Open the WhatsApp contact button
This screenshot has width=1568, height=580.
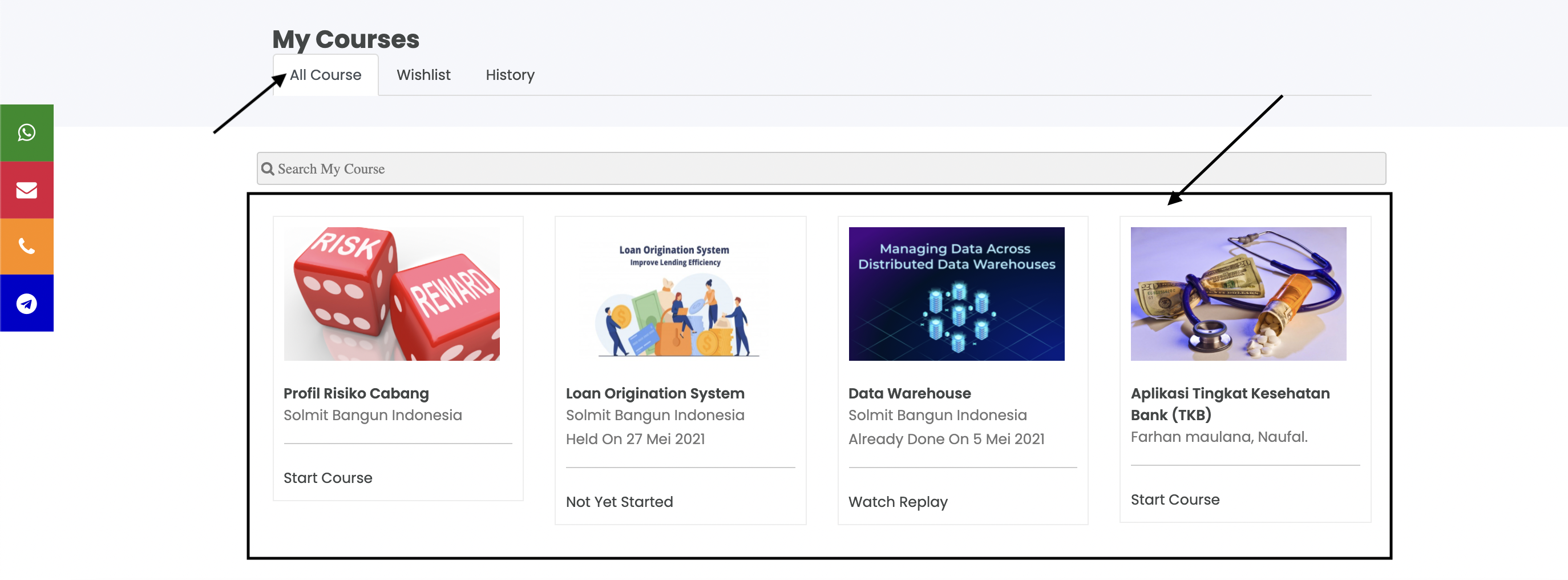[27, 133]
